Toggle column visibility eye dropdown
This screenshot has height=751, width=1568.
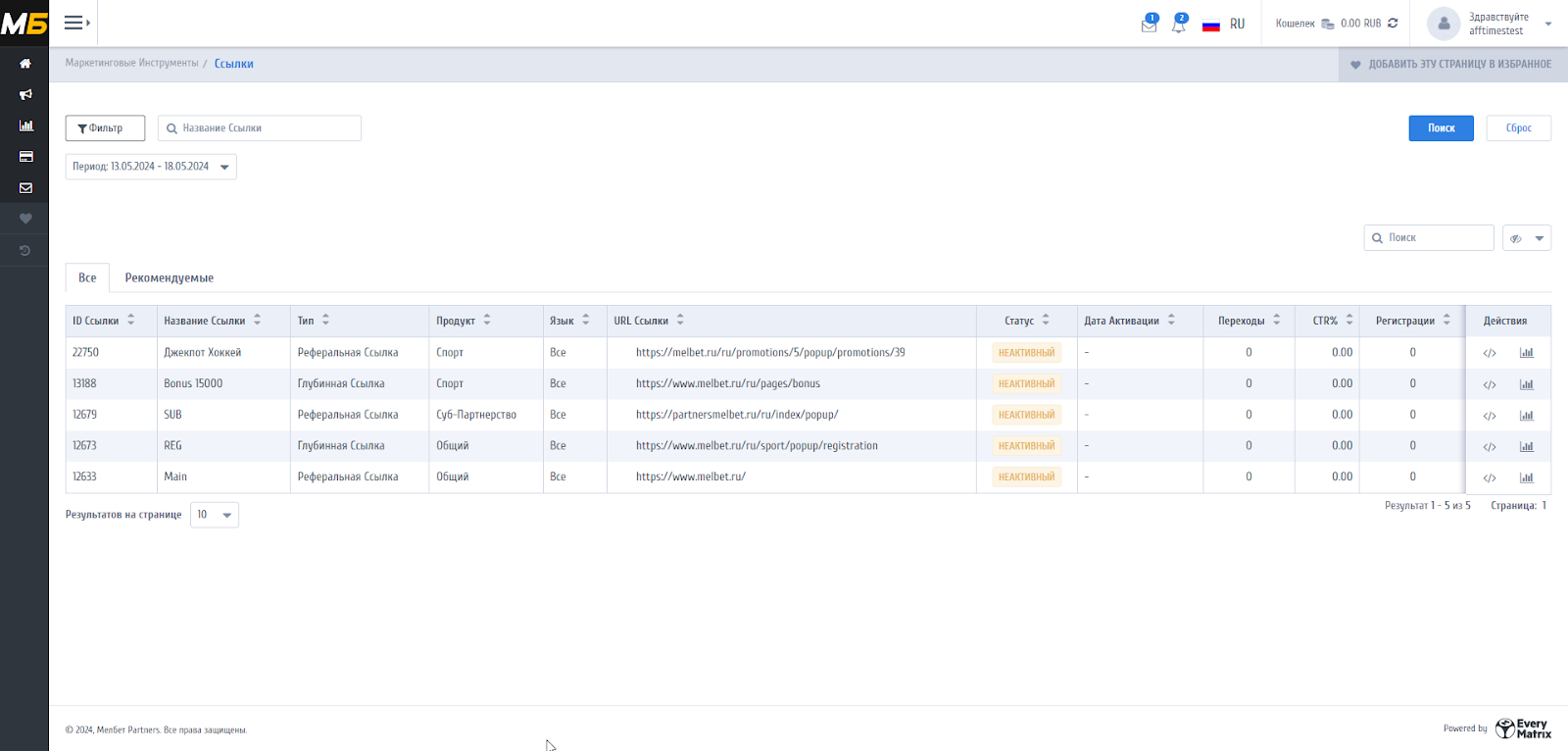pos(1527,238)
